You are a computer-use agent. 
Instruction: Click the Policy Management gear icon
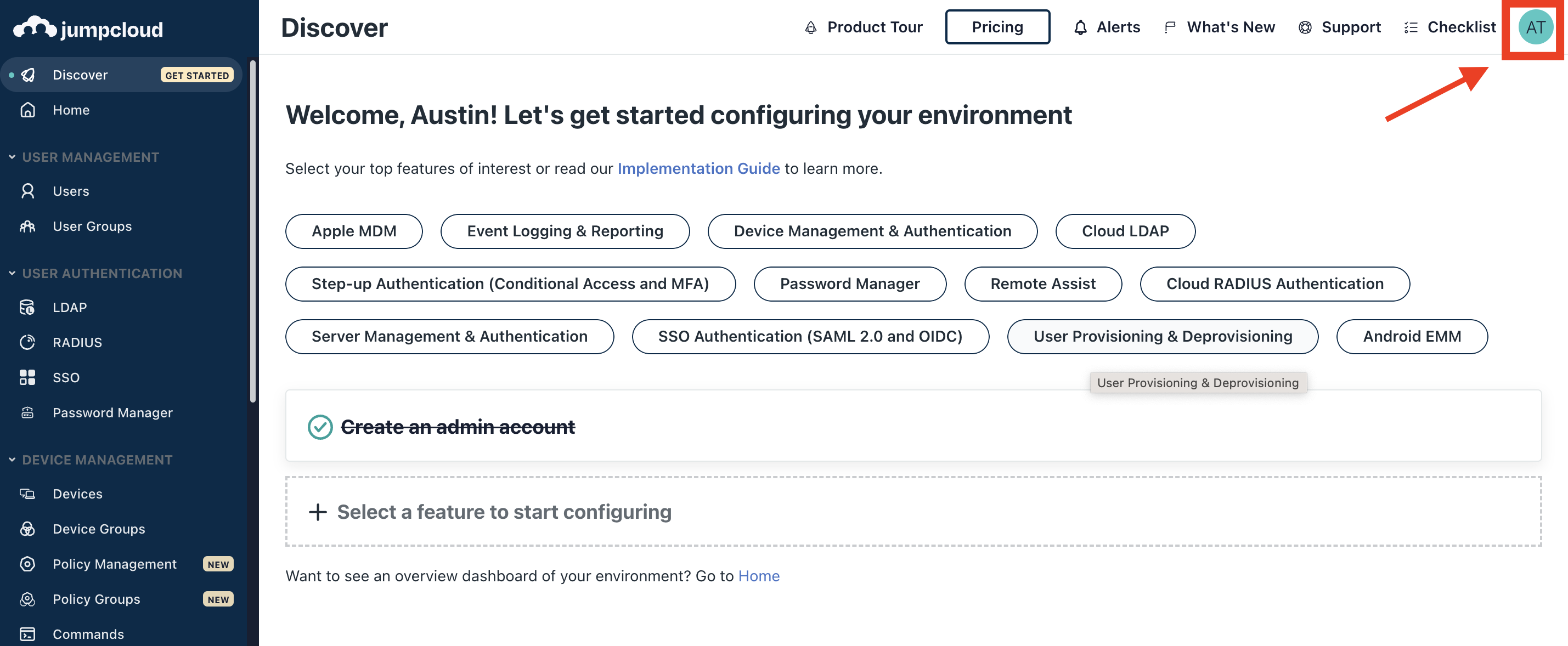pos(28,564)
